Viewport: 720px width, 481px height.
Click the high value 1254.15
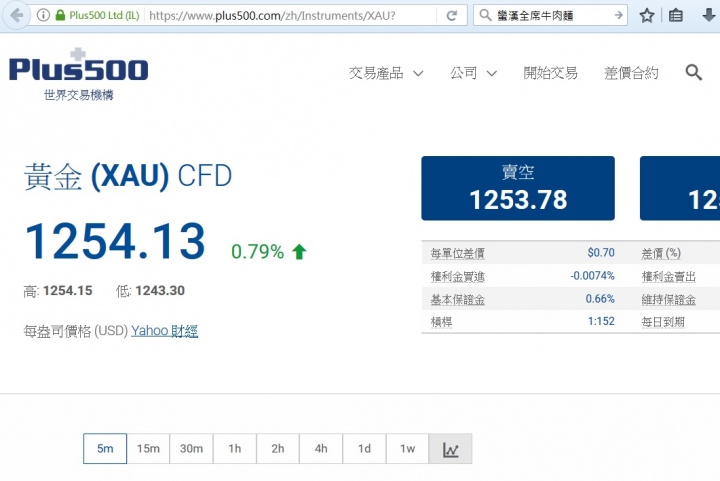coord(68,291)
